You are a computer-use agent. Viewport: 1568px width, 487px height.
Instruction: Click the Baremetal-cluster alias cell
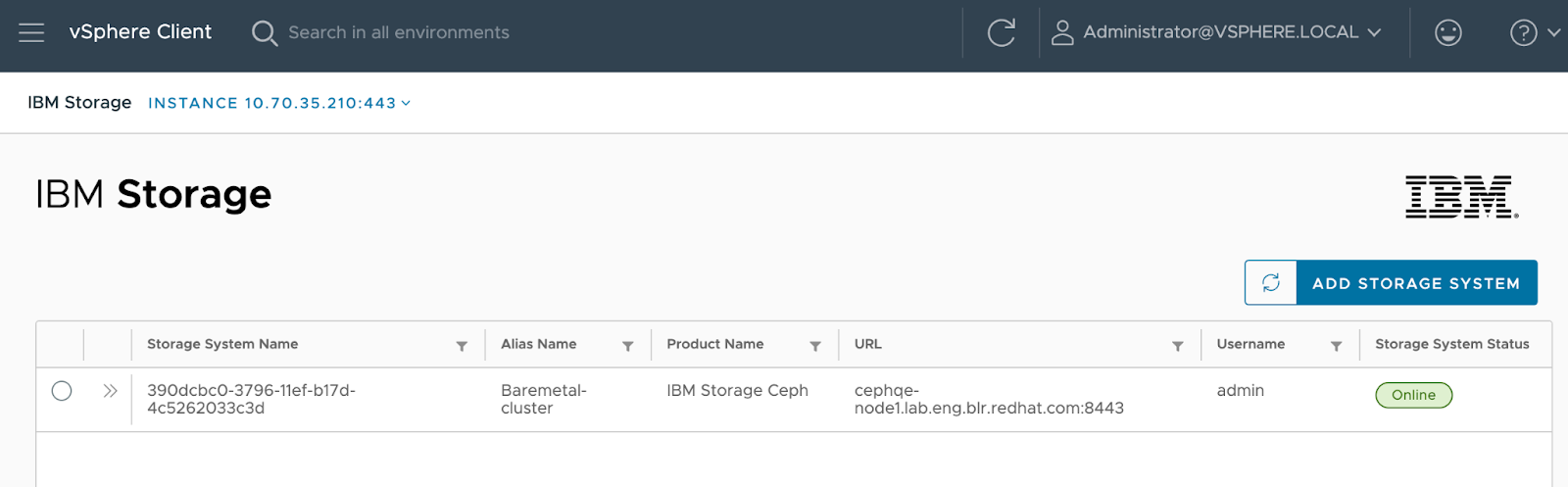[x=543, y=399]
